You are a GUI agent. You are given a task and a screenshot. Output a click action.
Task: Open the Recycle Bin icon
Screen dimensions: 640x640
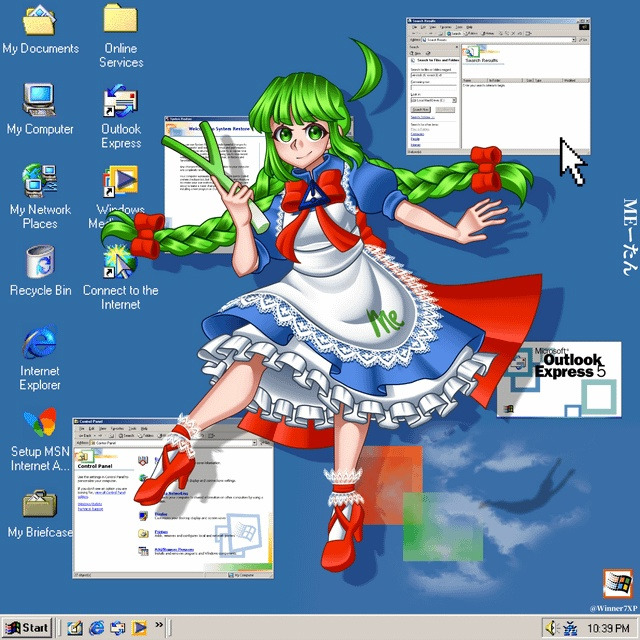[x=40, y=262]
